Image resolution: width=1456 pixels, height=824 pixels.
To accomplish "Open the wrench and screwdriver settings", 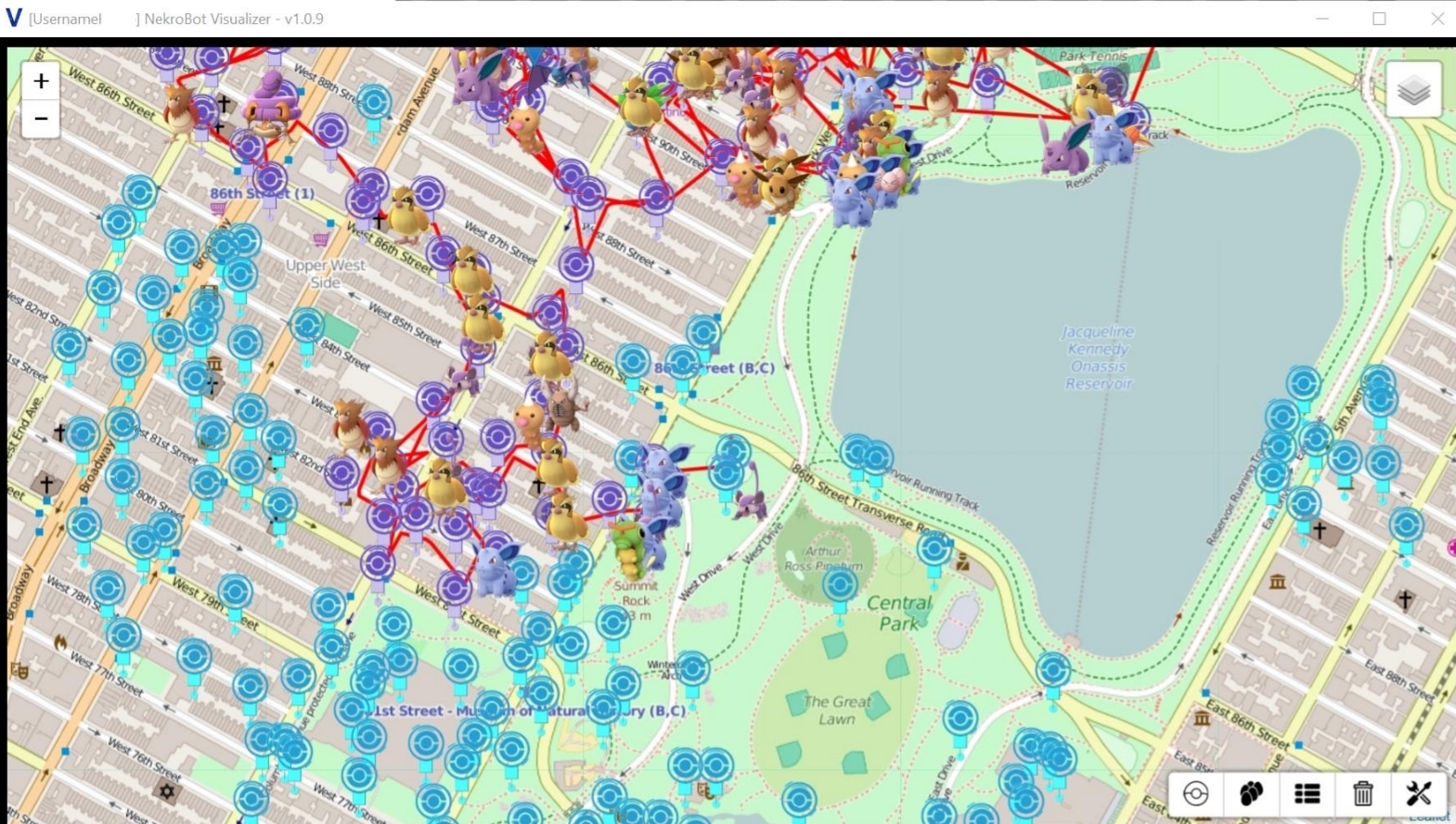I will tap(1418, 794).
